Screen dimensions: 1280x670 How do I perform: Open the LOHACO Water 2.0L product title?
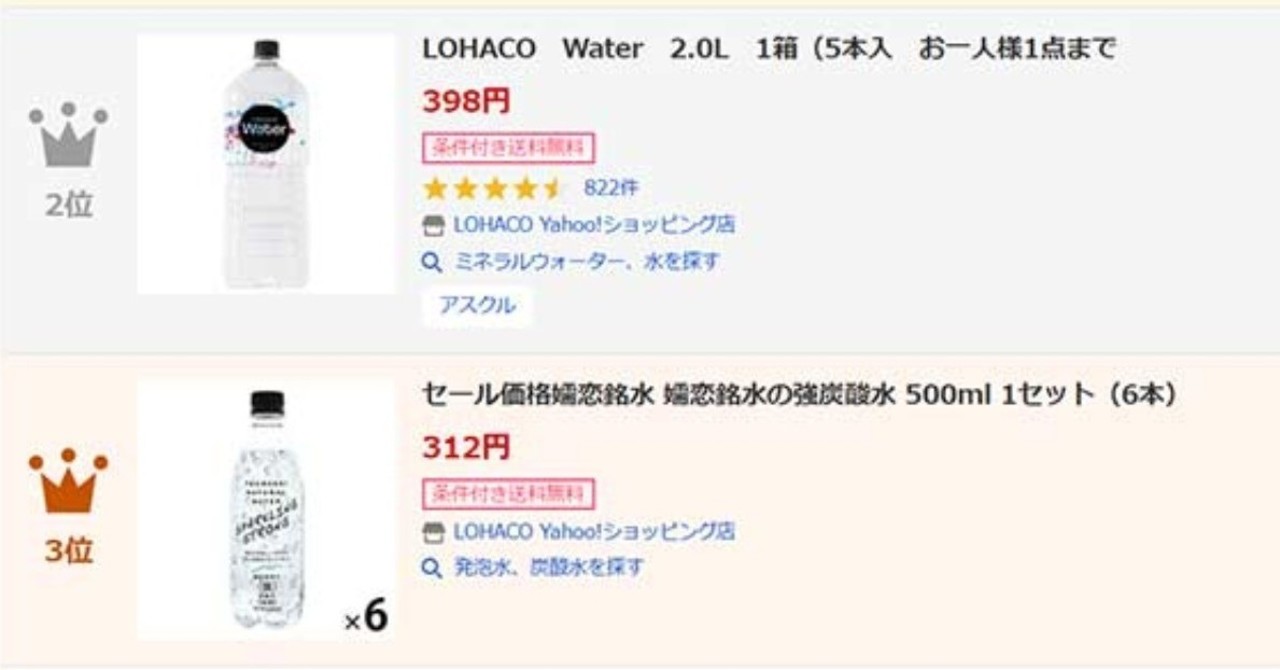(x=769, y=49)
